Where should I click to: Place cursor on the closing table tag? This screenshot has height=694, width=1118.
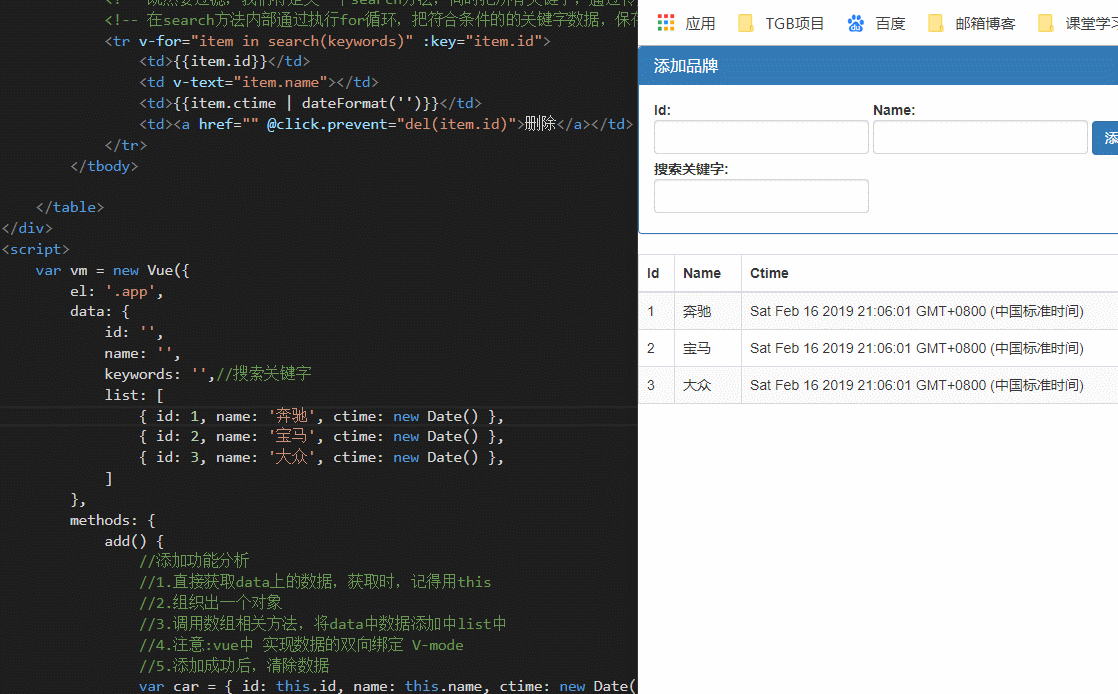[x=70, y=208]
